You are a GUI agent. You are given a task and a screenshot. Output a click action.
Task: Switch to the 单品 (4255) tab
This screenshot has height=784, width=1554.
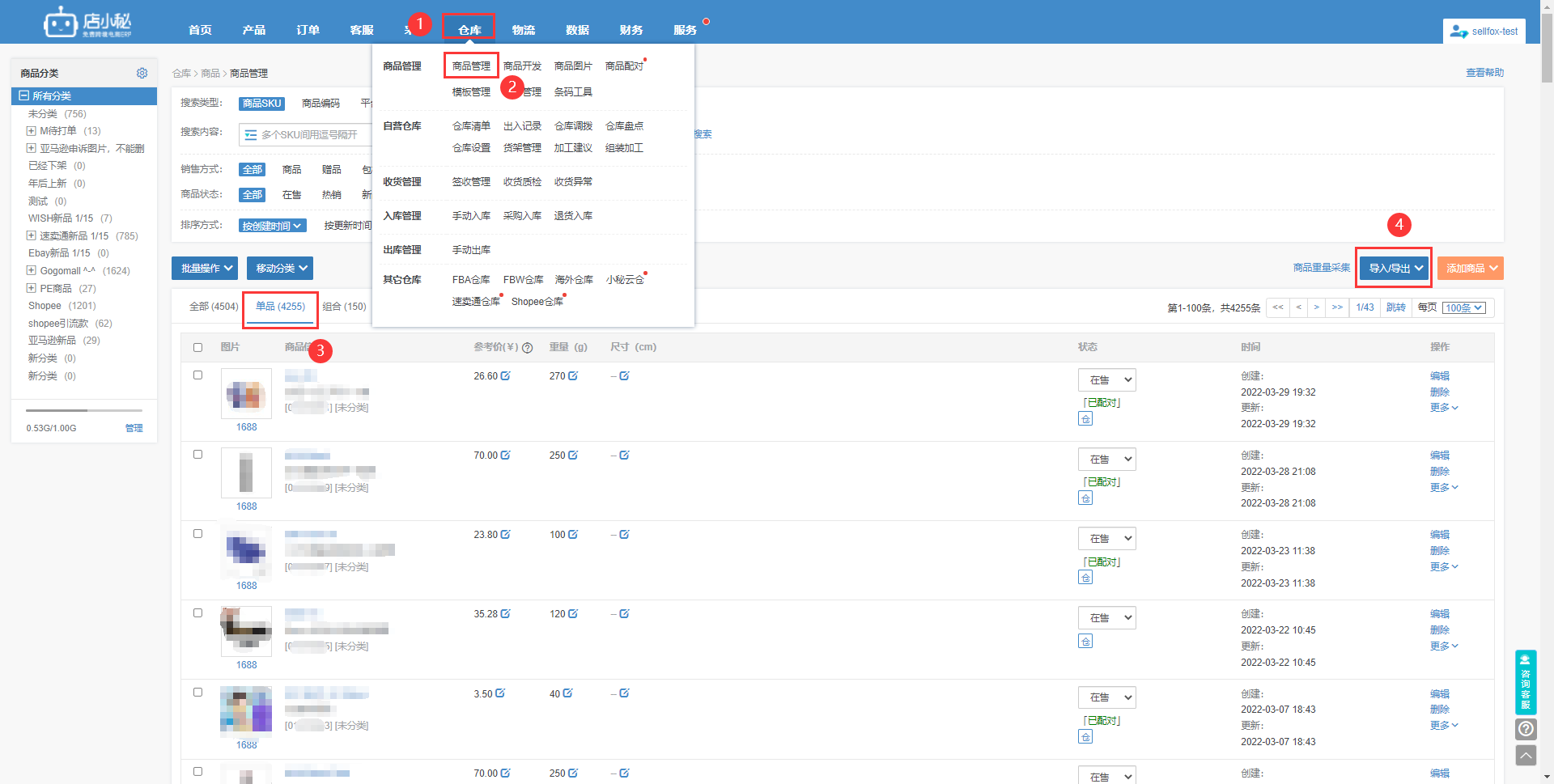pyautogui.click(x=280, y=307)
